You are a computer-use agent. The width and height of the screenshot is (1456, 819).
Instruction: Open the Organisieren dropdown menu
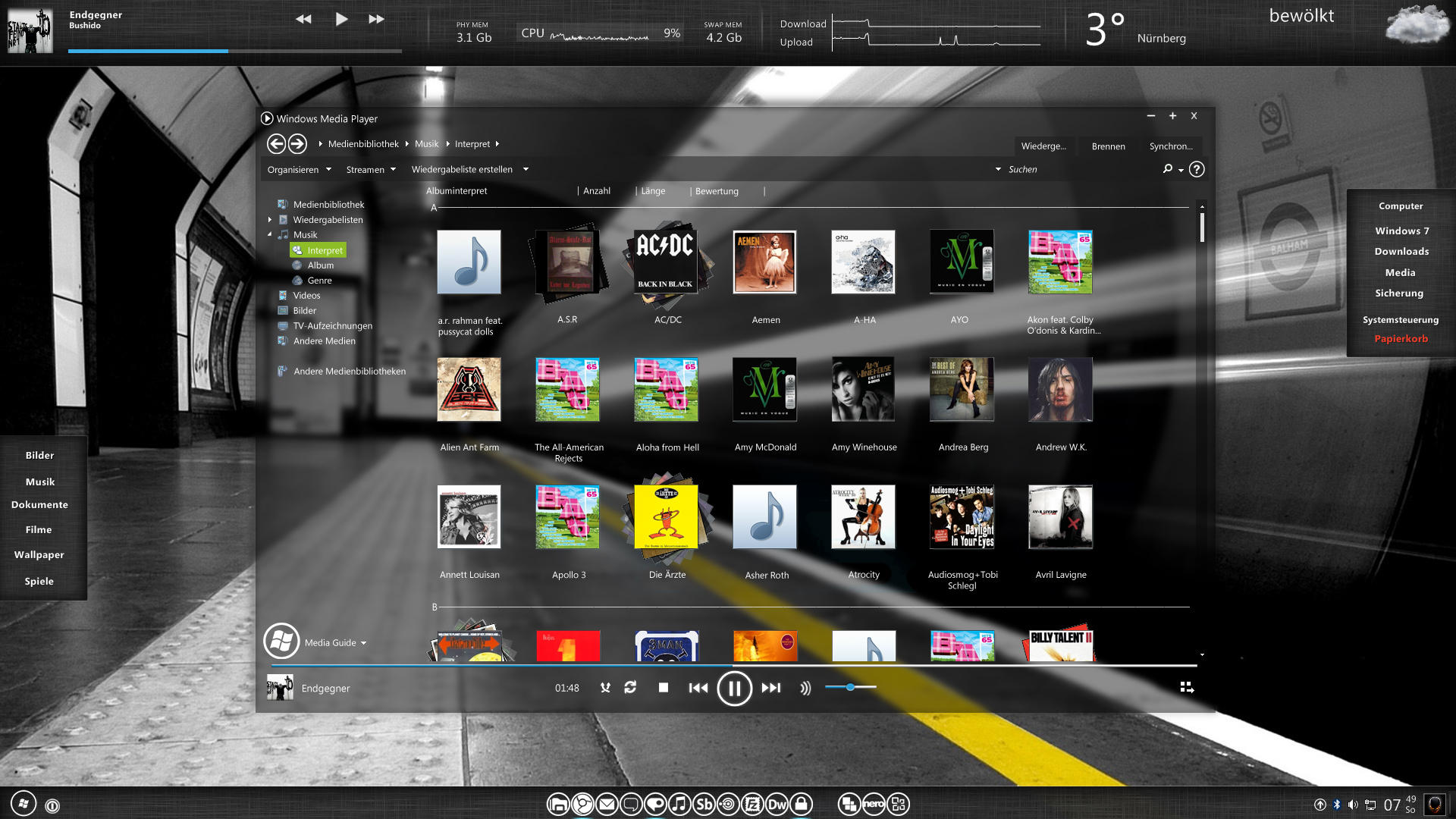(x=299, y=170)
